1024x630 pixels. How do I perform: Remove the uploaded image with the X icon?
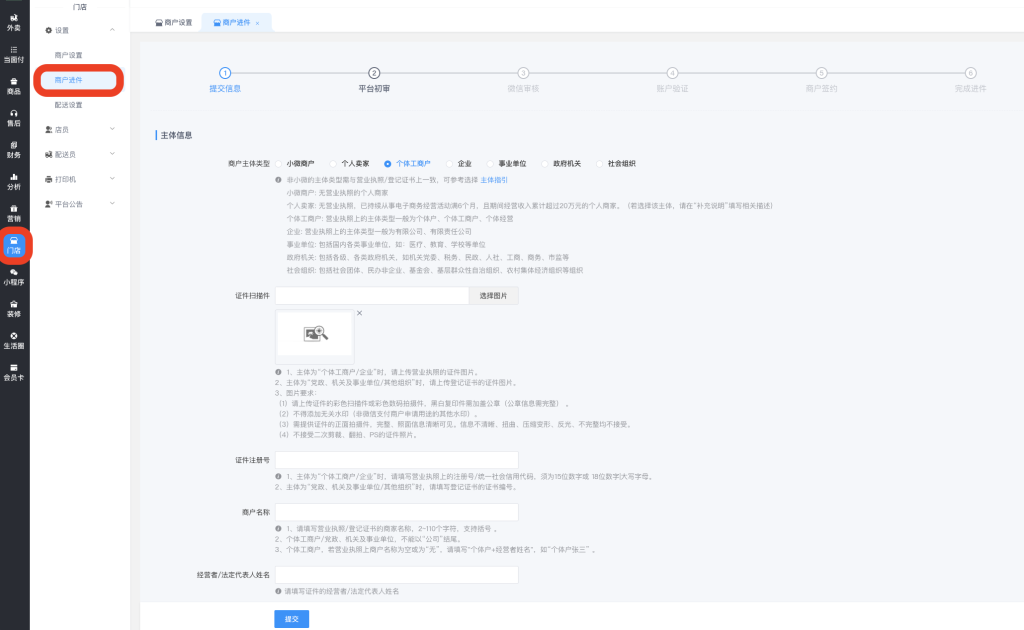pyautogui.click(x=359, y=314)
